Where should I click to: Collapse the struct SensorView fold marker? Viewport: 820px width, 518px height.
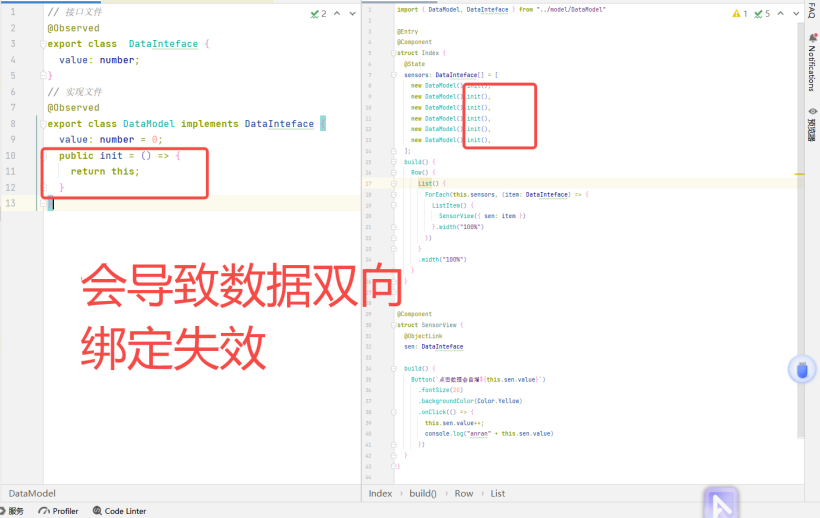[x=393, y=325]
